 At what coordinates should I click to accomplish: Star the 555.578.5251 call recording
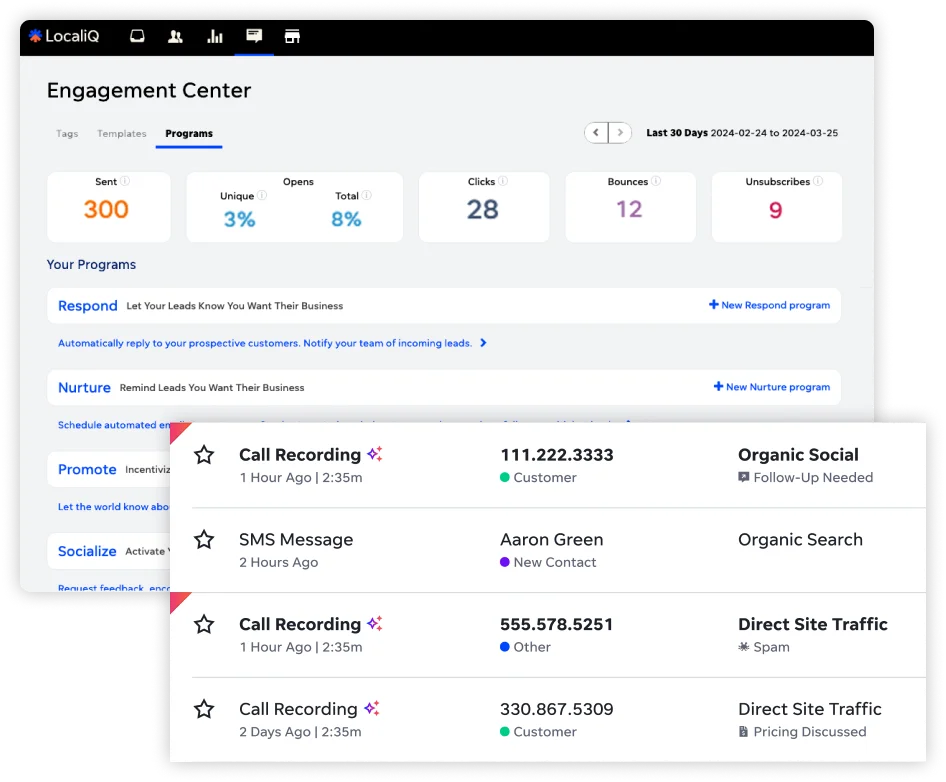coord(205,624)
